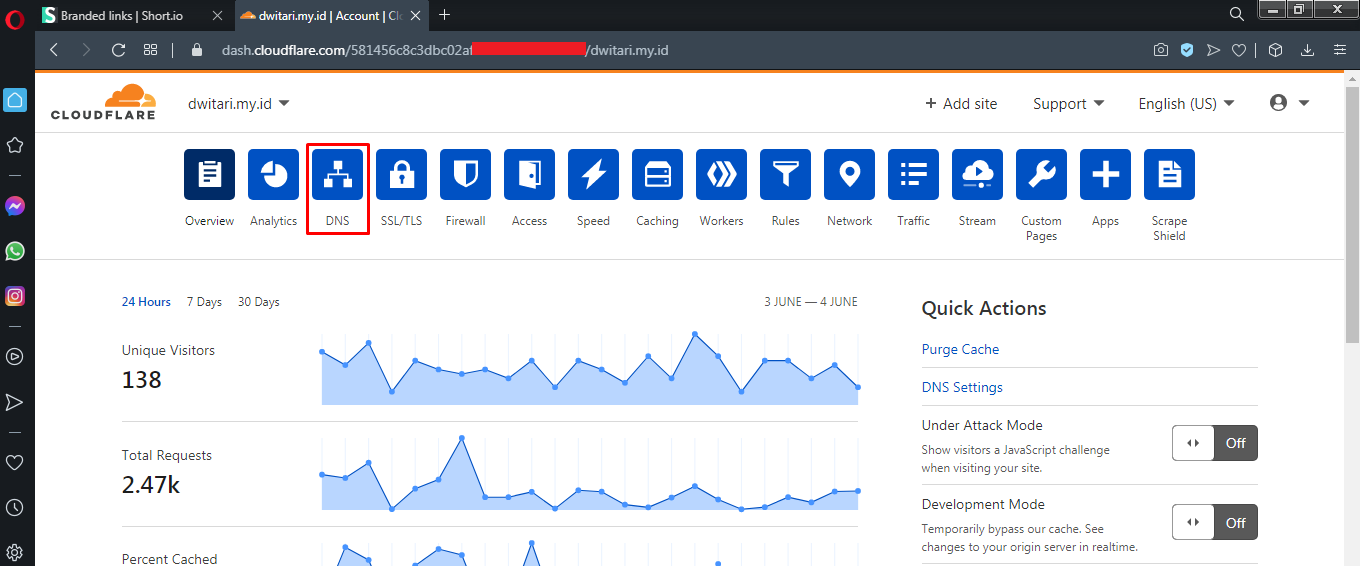Expand the Support dropdown

click(x=1068, y=103)
